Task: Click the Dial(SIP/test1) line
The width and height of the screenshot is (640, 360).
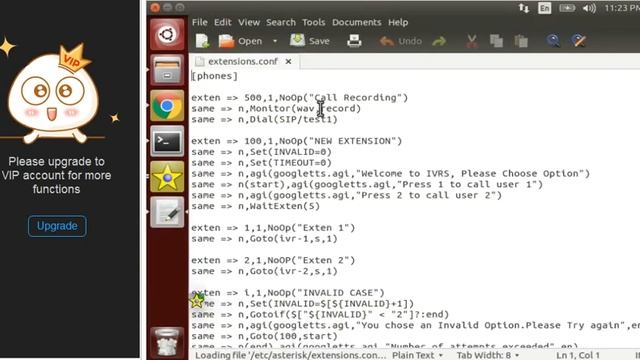Action: [264, 119]
